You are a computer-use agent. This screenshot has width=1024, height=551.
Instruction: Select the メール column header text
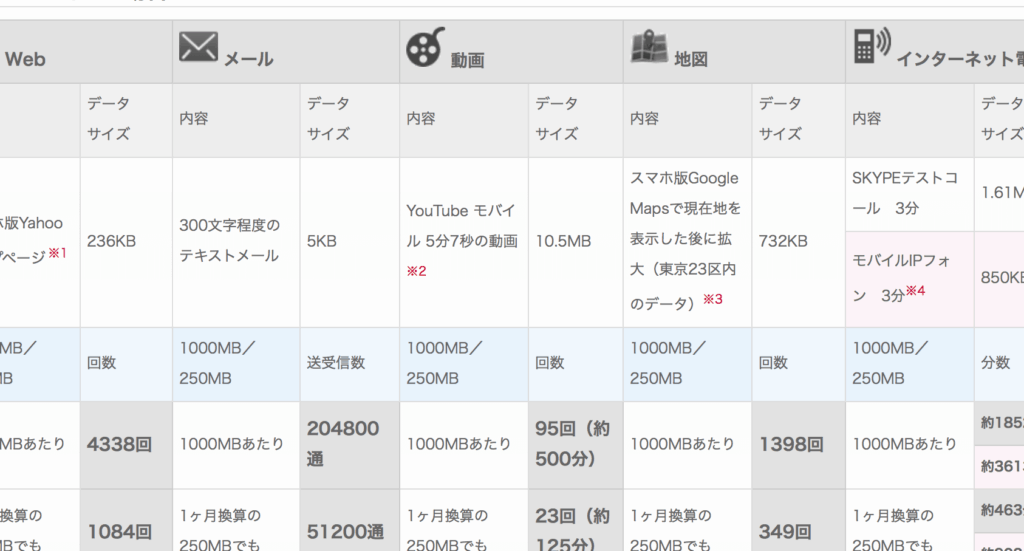pos(248,59)
